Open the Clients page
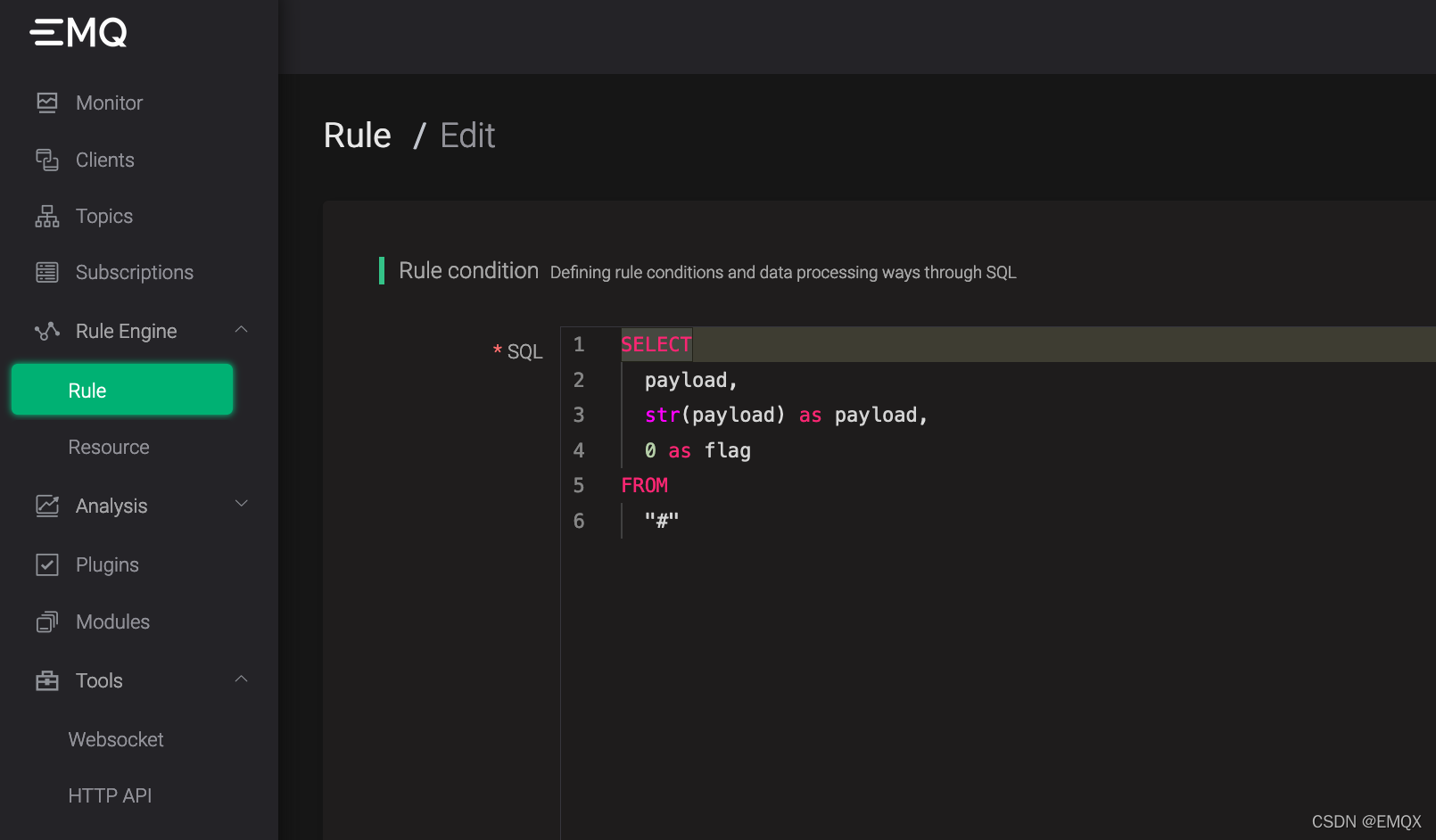The height and width of the screenshot is (840, 1436). pos(105,160)
